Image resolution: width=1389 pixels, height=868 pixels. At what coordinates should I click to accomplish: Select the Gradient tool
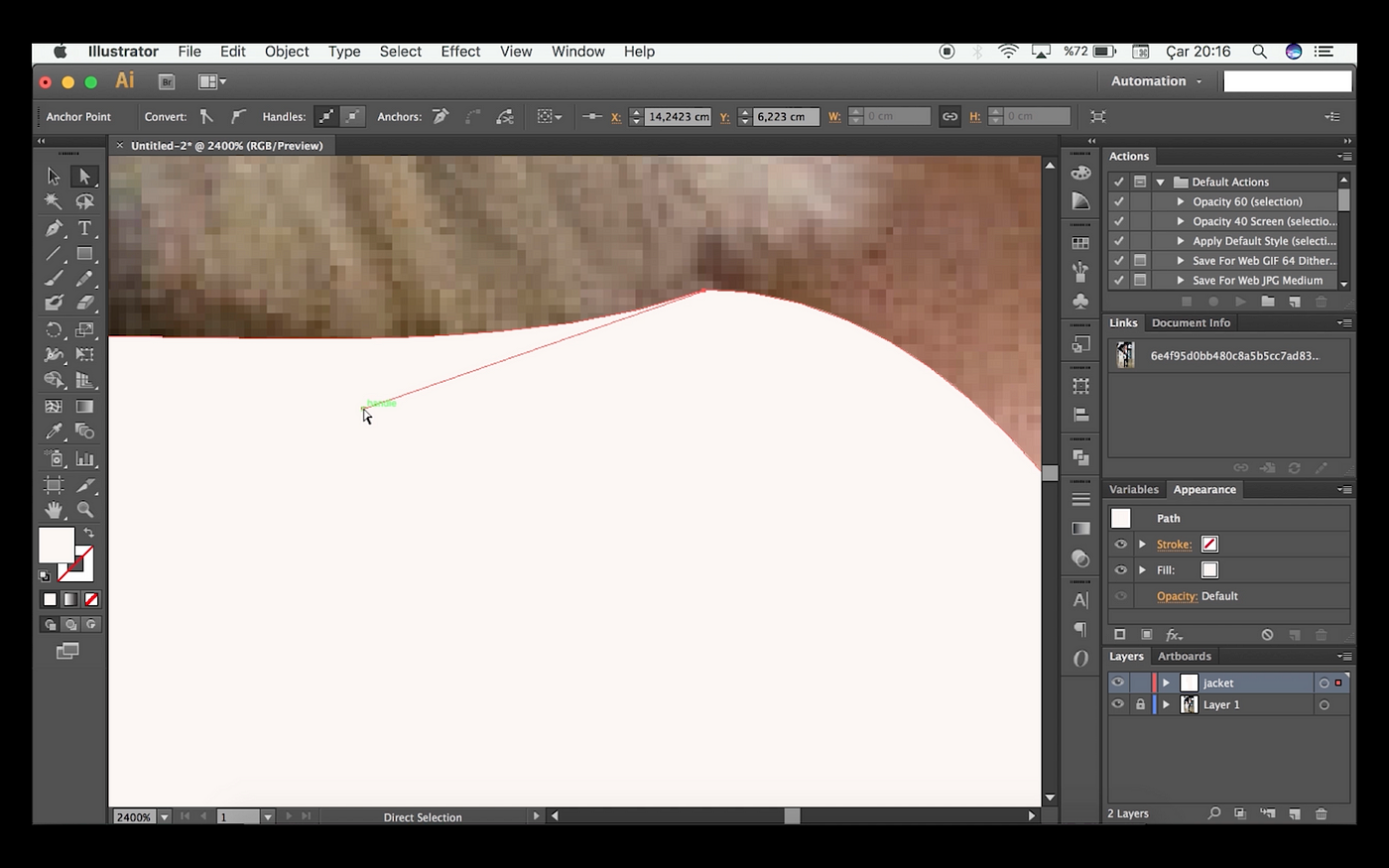click(85, 406)
